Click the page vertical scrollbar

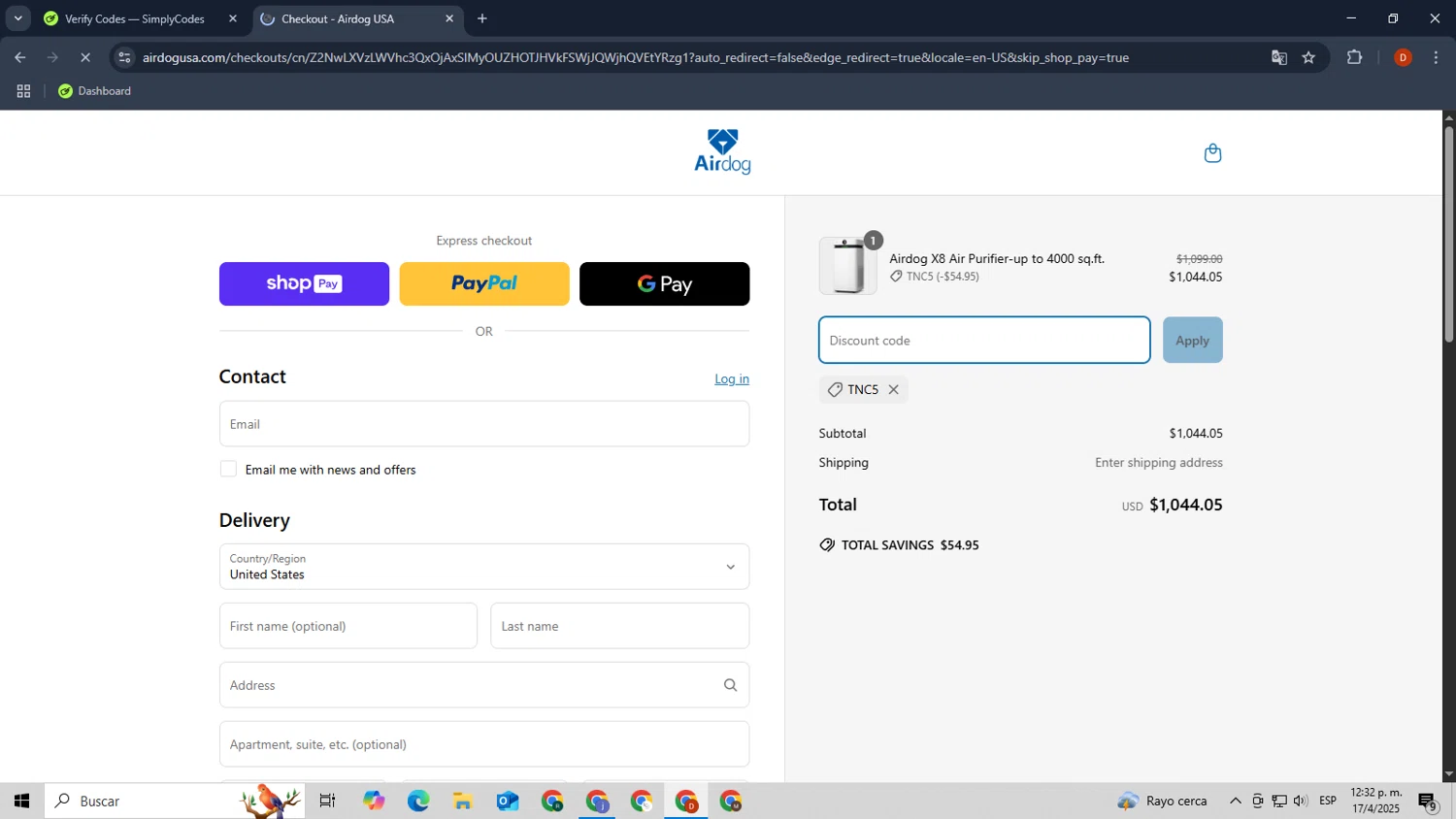pos(1448,233)
